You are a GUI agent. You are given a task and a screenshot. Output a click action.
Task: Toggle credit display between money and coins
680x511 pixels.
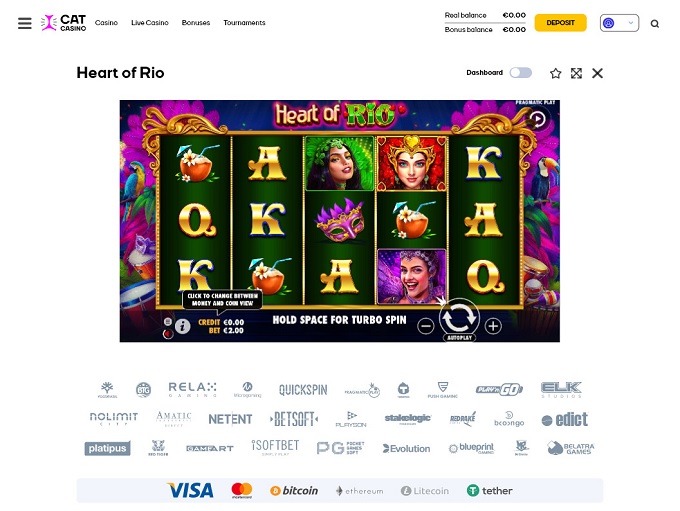click(x=221, y=326)
